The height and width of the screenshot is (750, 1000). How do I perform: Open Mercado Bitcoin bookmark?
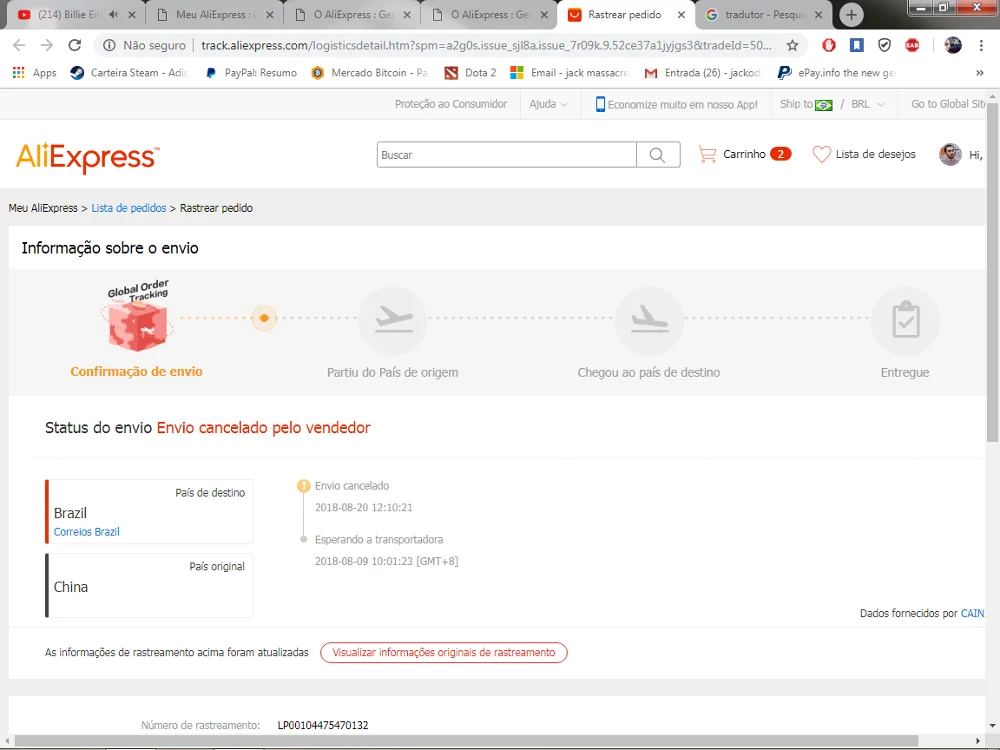(370, 73)
